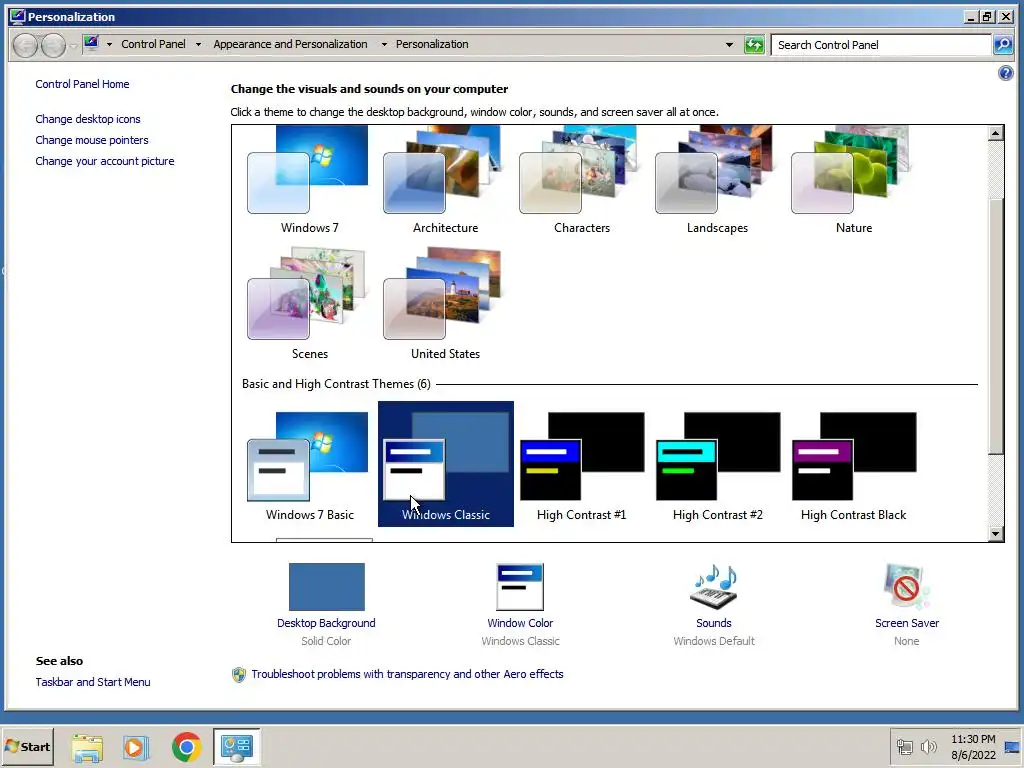Open Google Chrome from the taskbar
The image size is (1024, 768).
point(186,747)
